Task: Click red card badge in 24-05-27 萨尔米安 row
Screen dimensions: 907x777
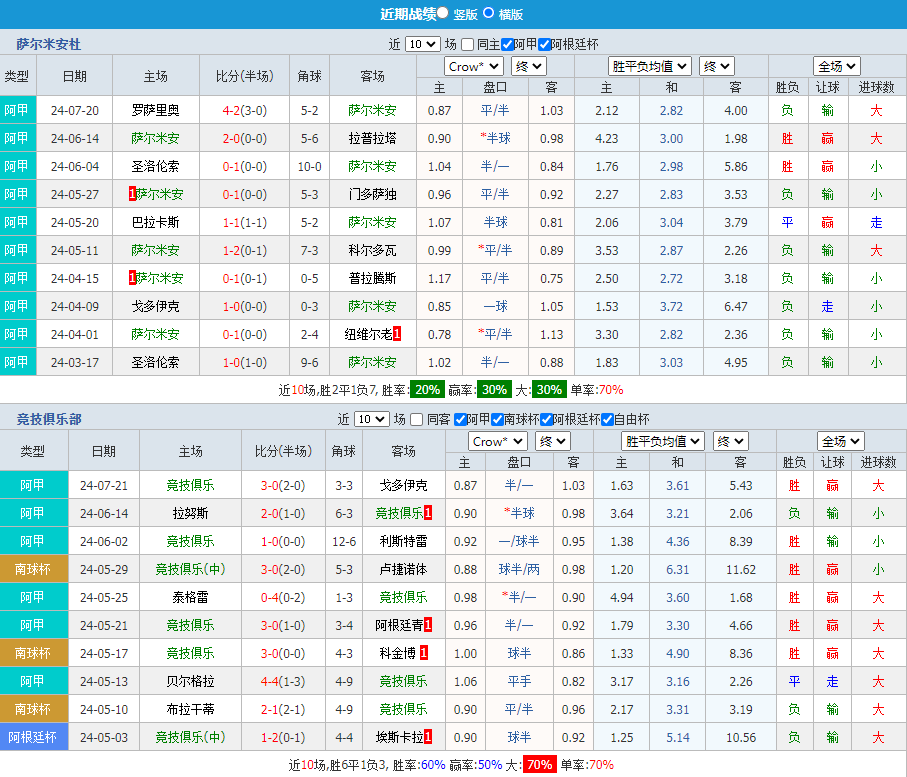Action: (132, 194)
